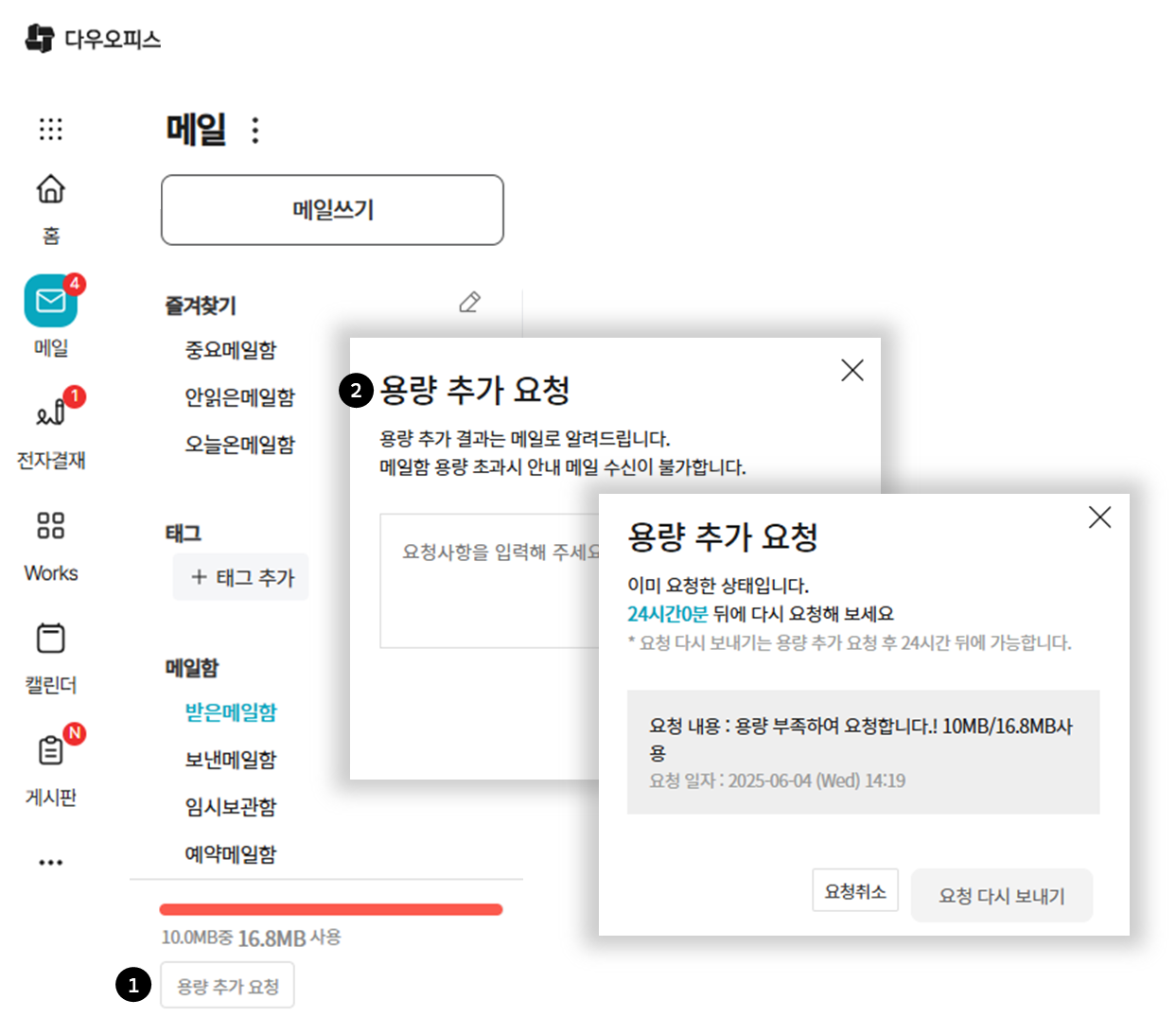
Task: Click the red storage usage bar
Action: [331, 910]
